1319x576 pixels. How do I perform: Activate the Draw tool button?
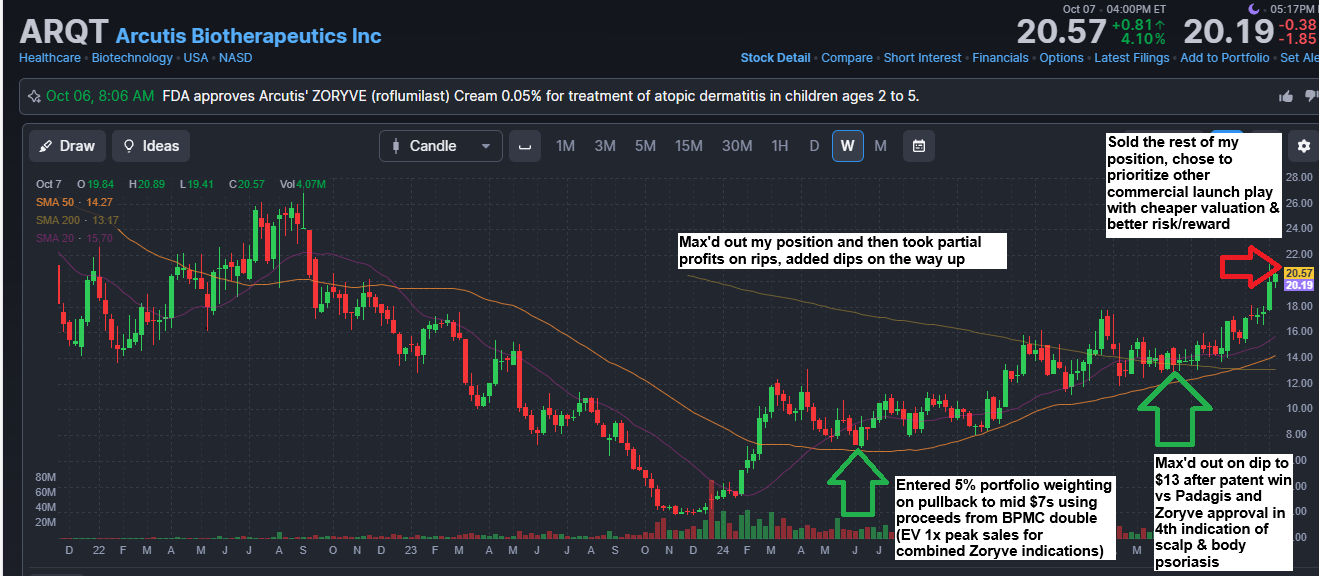(67, 146)
